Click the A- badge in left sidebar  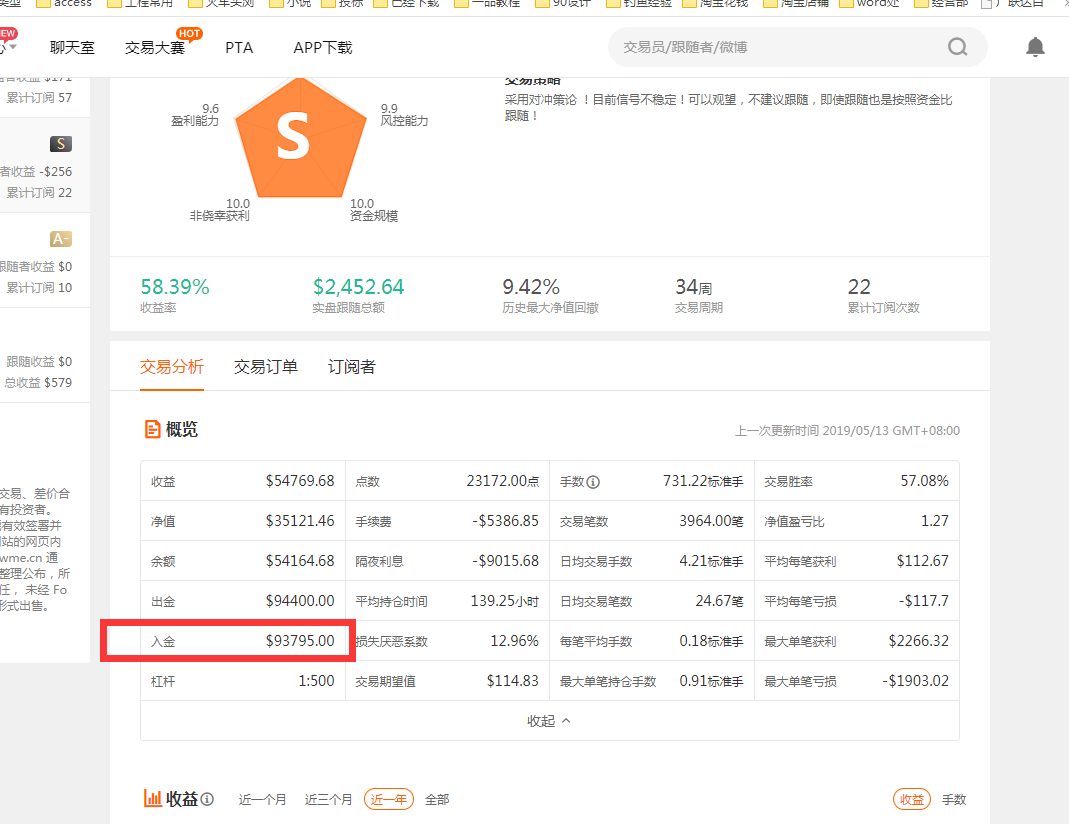click(x=61, y=239)
